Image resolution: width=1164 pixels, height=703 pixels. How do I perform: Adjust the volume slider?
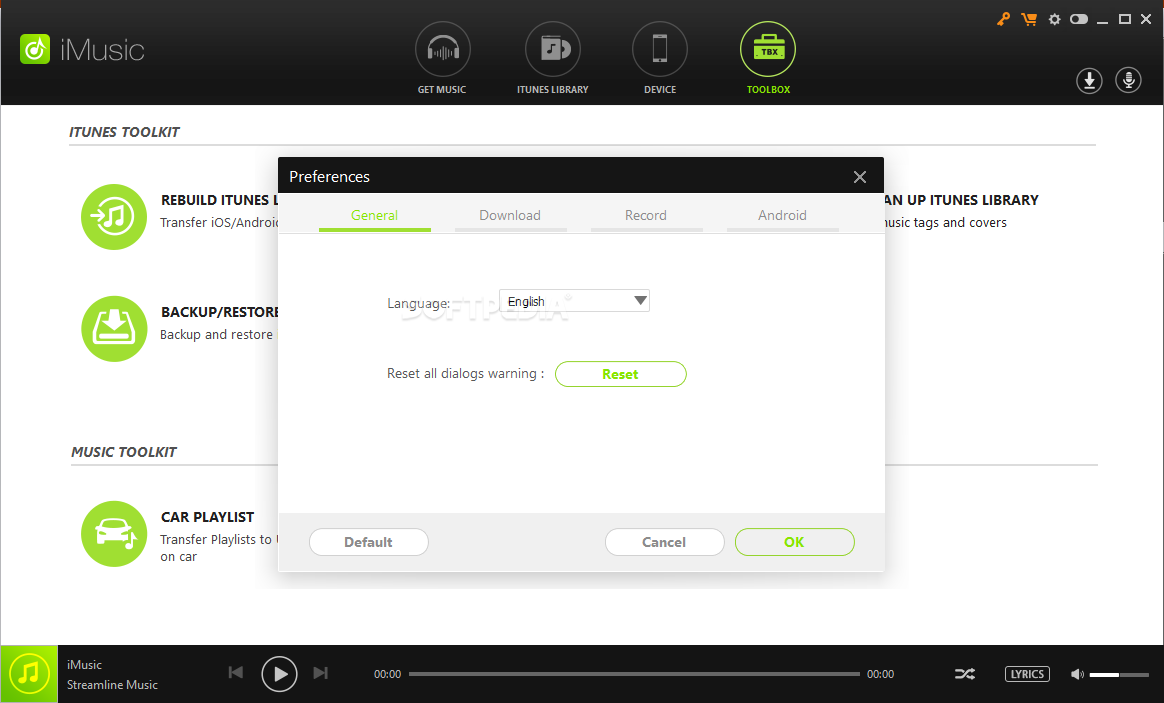click(x=1119, y=675)
